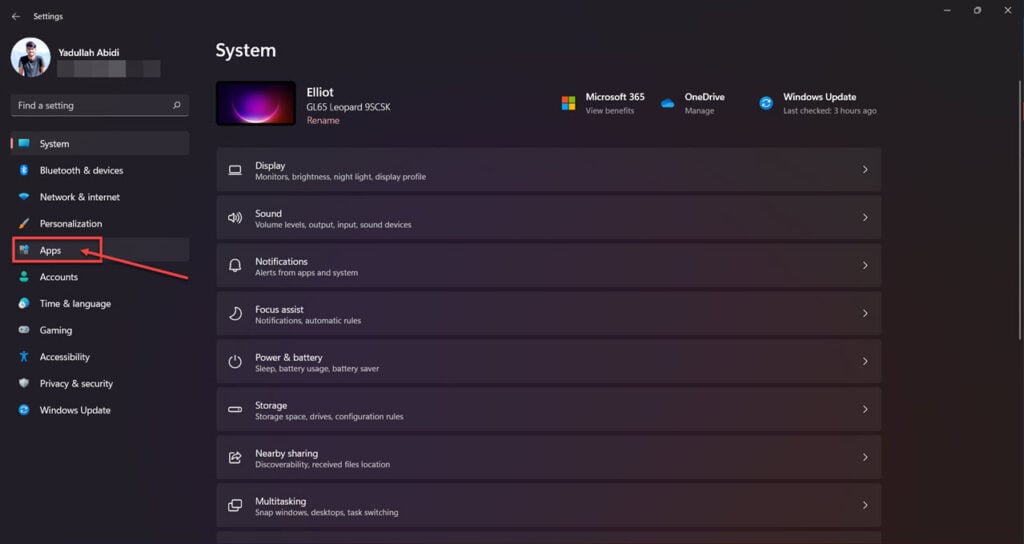
Task: Click the OneDrive cloud icon
Action: click(667, 103)
